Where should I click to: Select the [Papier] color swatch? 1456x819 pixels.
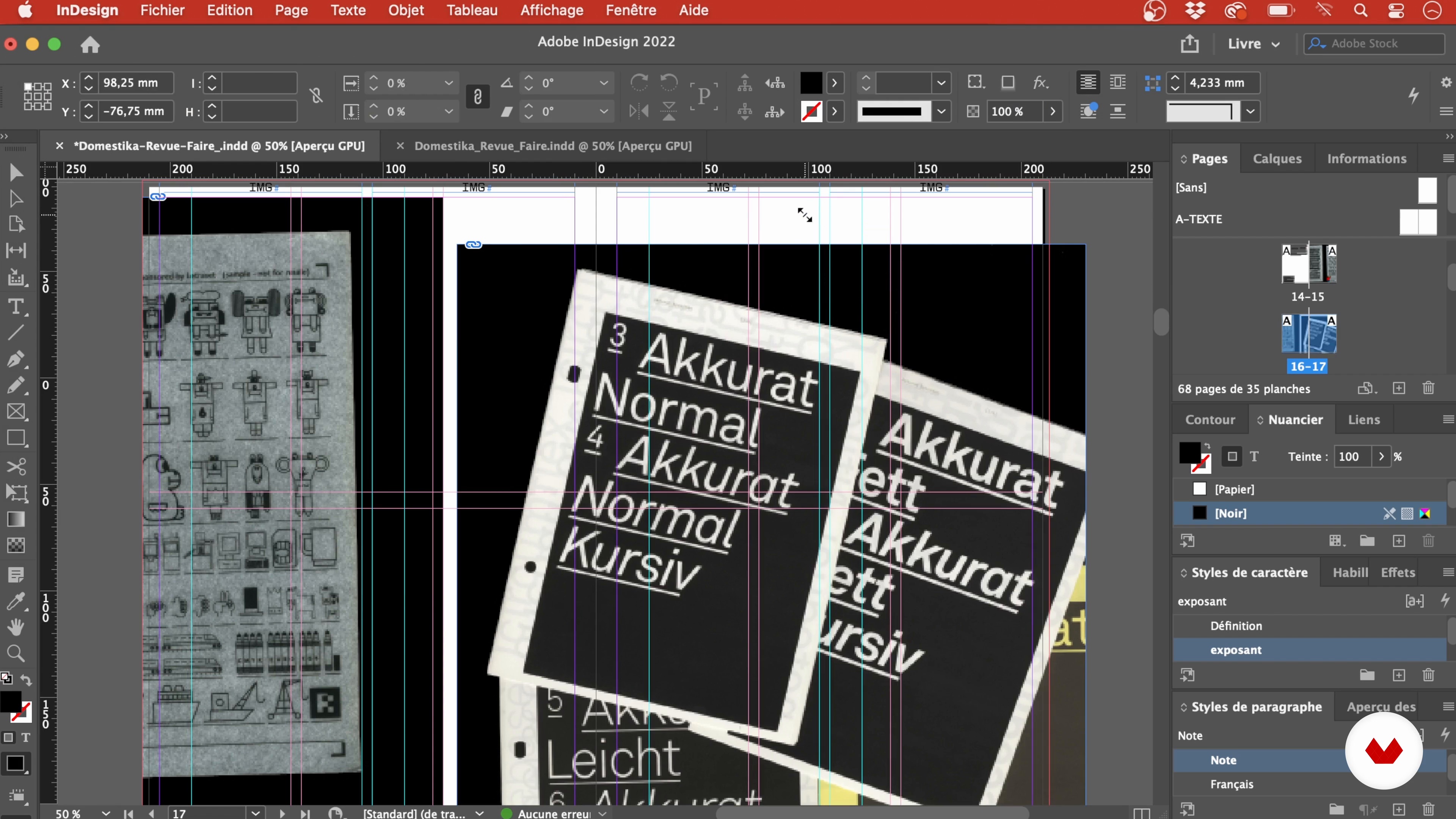click(1234, 489)
